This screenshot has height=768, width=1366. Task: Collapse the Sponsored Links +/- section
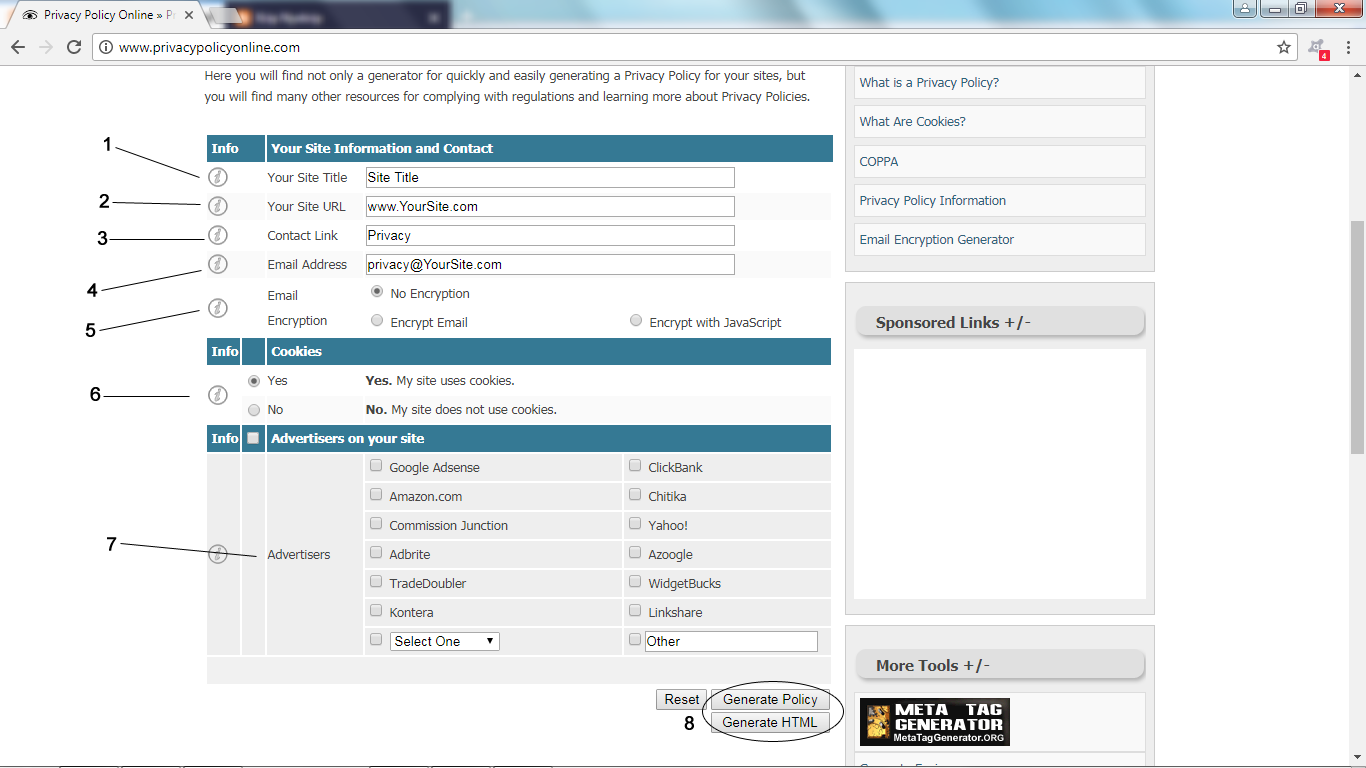click(x=1000, y=322)
